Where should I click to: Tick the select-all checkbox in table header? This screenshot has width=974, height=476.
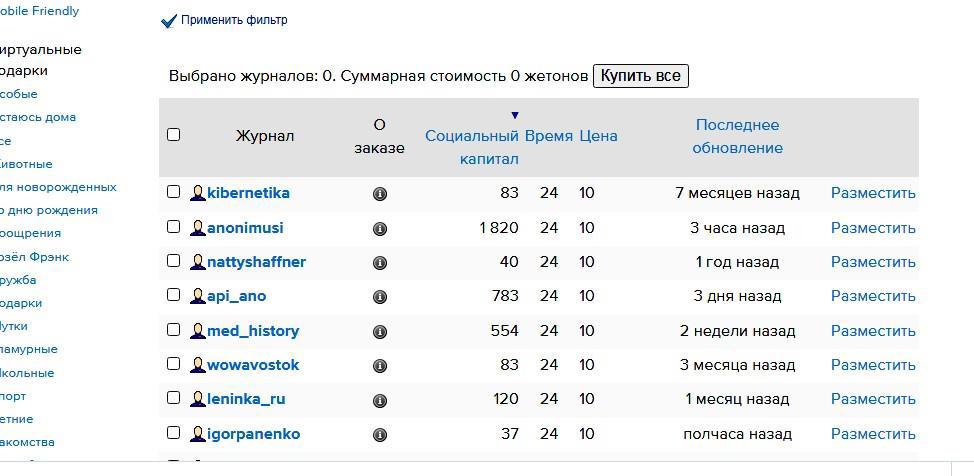tap(173, 134)
